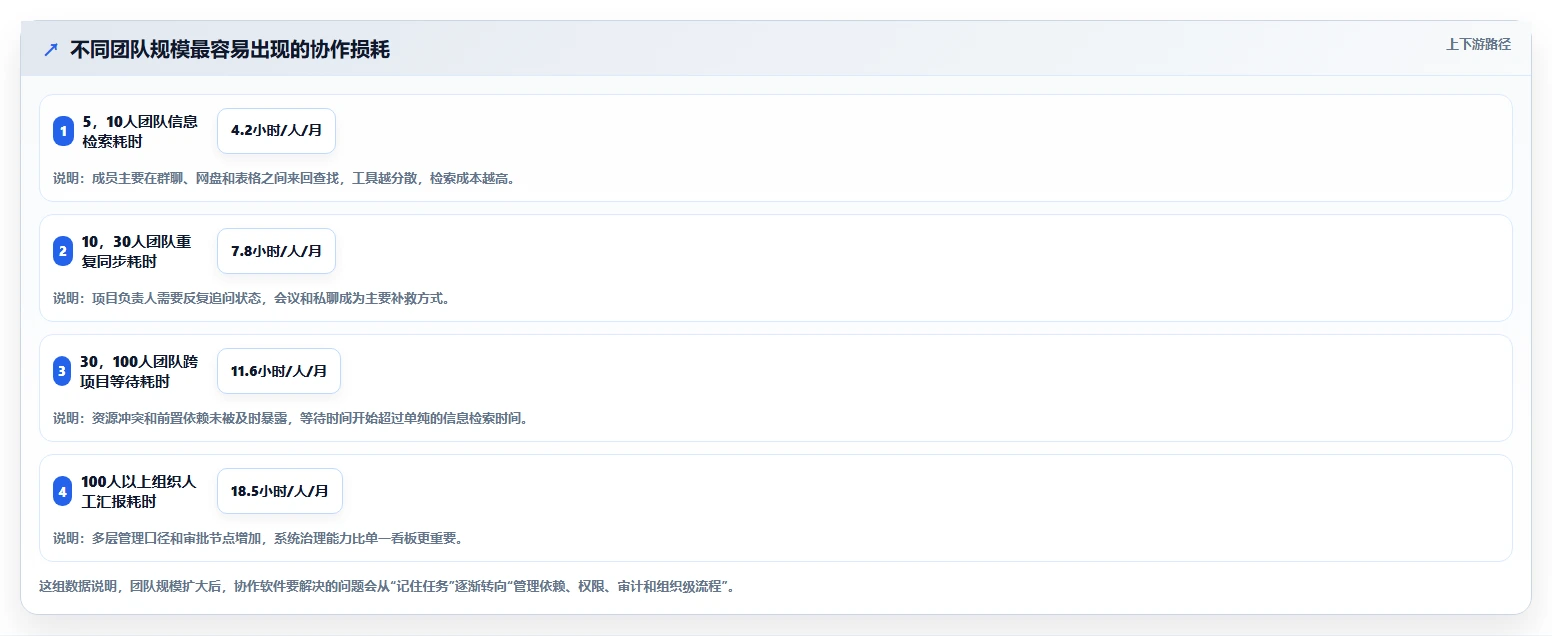1552x636 pixels.
Task: Click the title 不同团队规模最容易出现的协作损耗
Action: [230, 49]
